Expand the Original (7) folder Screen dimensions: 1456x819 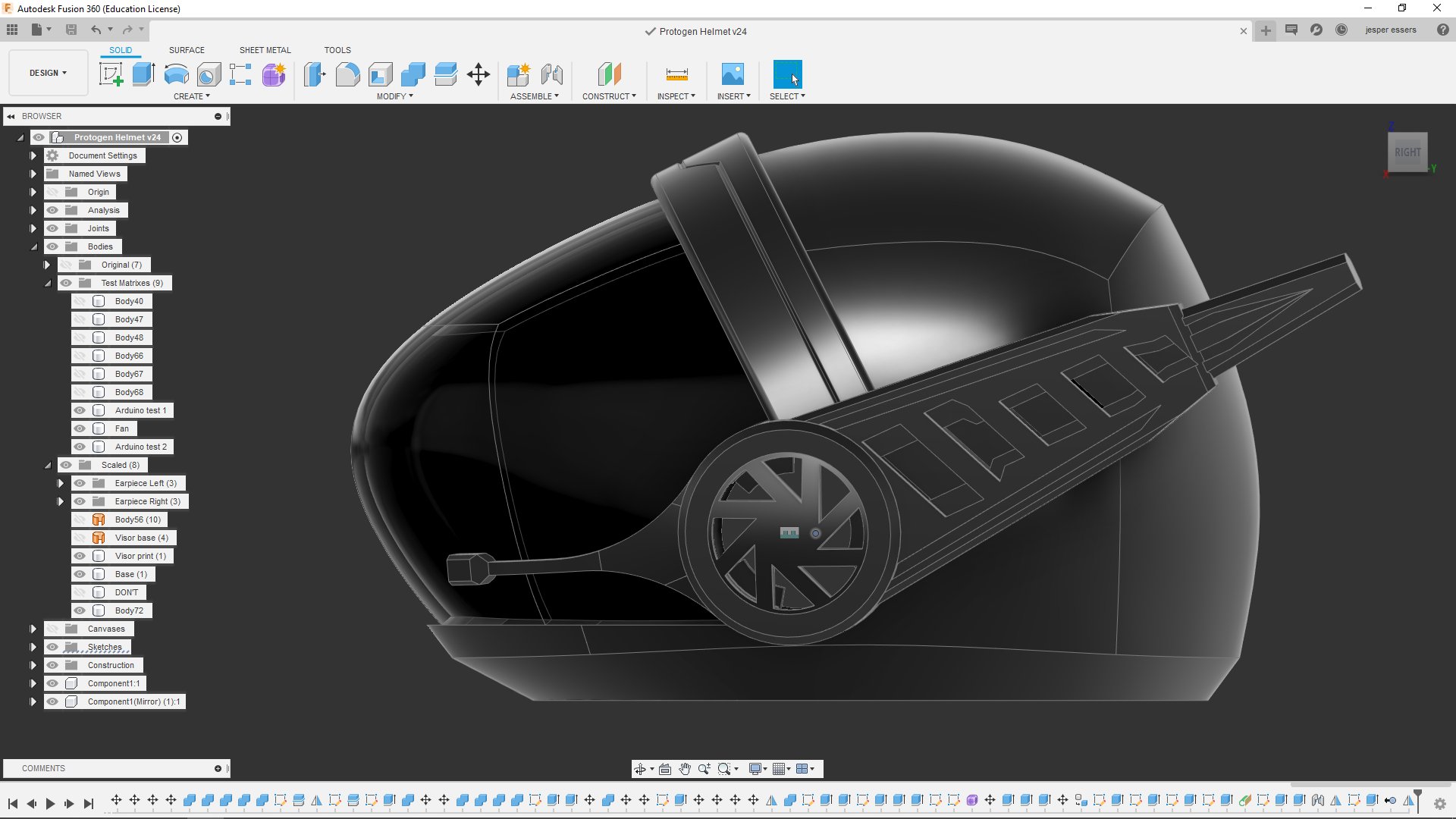click(x=47, y=265)
